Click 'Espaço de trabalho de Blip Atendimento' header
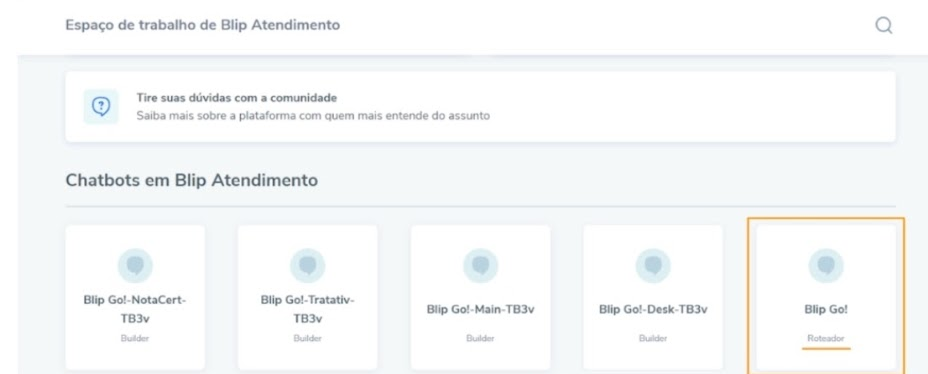Viewport: 928px width, 374px height. coord(202,25)
